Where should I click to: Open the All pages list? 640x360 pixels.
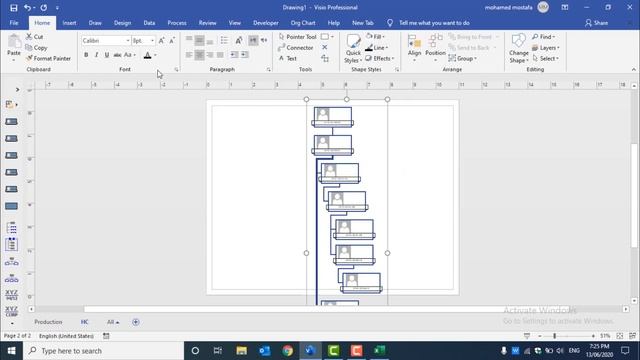(113, 322)
